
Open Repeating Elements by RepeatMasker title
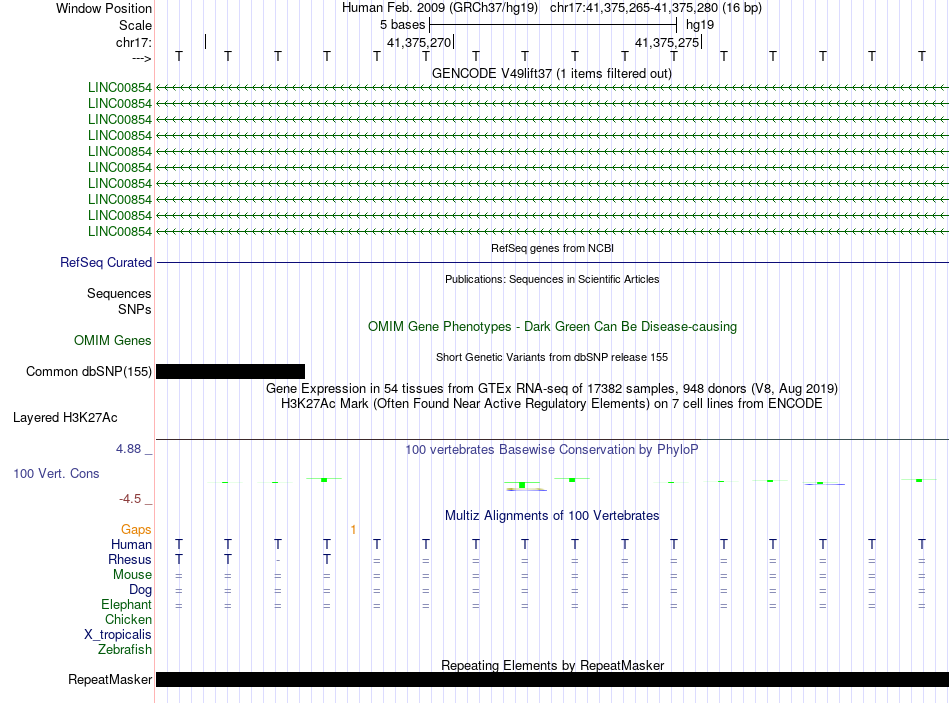point(553,665)
